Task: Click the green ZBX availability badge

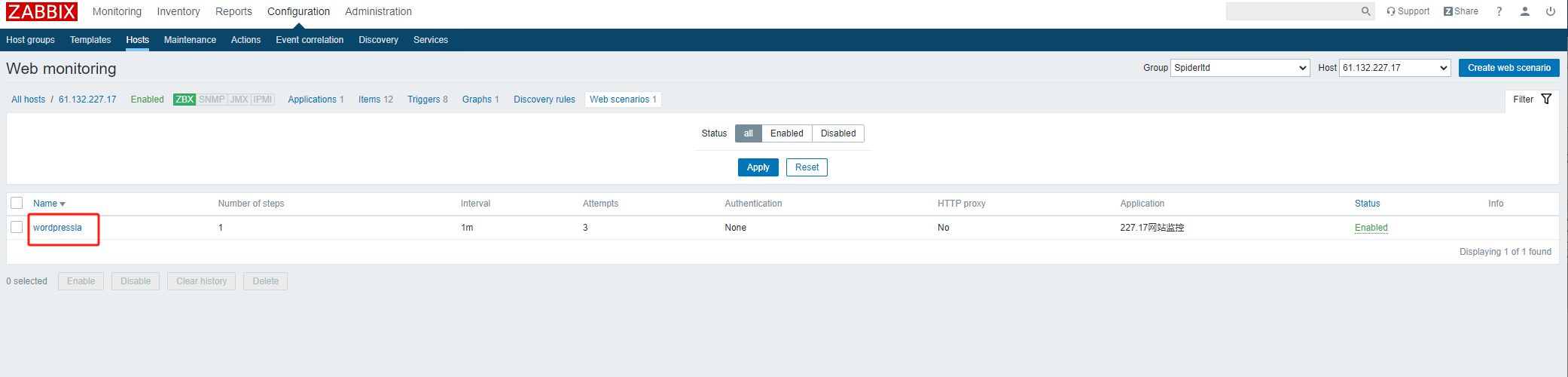Action: coord(185,100)
